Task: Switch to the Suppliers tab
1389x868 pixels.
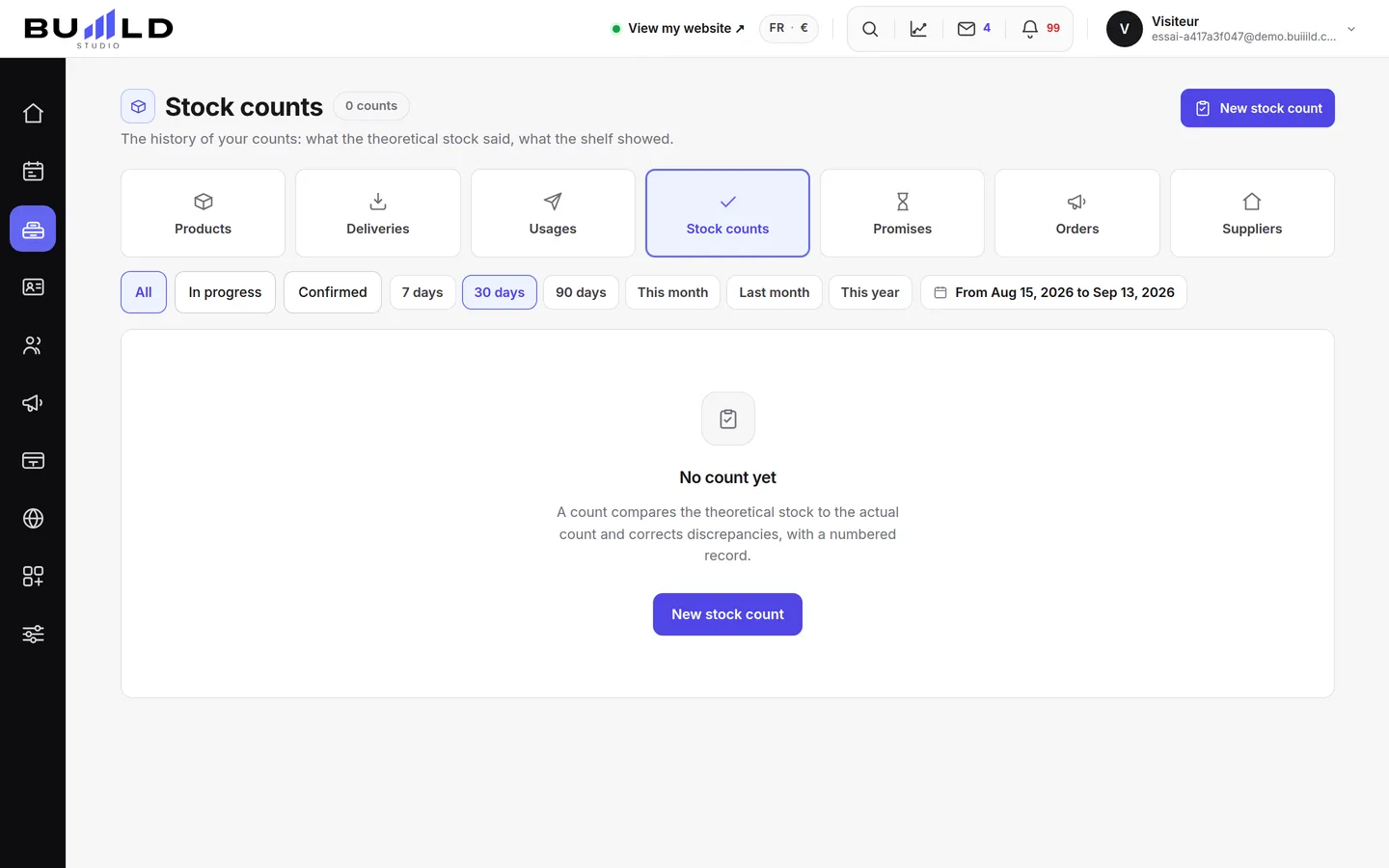Action: pos(1252,213)
